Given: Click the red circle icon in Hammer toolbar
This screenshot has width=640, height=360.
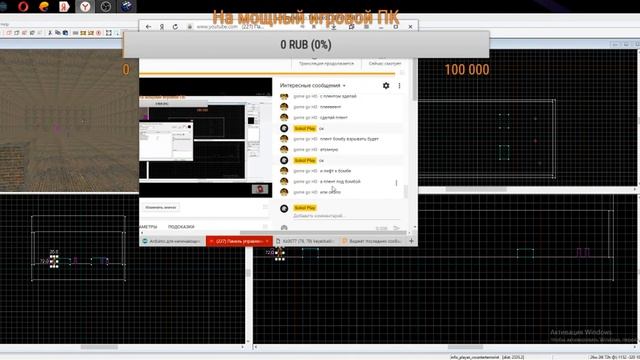Looking at the screenshot, I should [x=99, y=33].
